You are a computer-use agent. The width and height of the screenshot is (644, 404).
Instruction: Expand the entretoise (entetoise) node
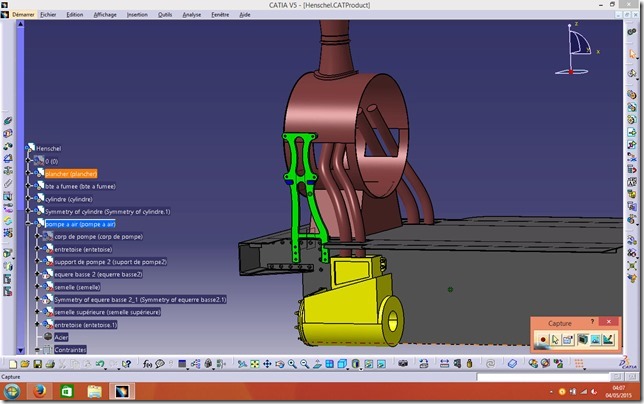[x=37, y=249]
